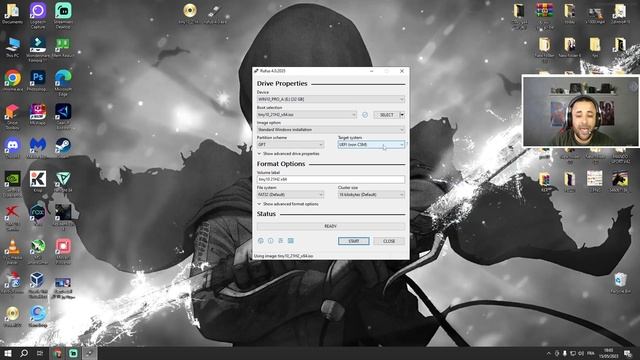Image resolution: width=640 pixels, height=360 pixels.
Task: Click the taskbar clock and date
Action: click(x=609, y=353)
